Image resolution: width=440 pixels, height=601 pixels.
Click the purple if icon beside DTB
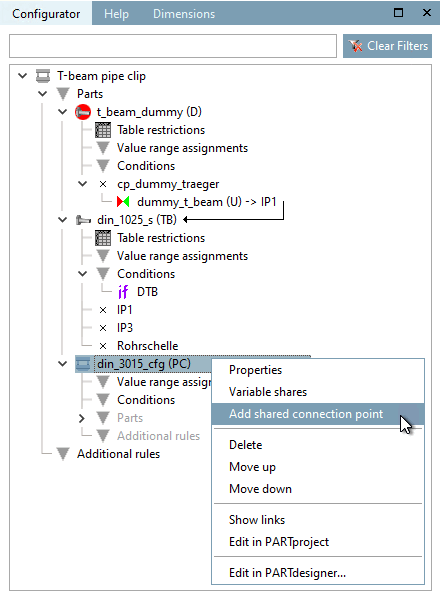pyautogui.click(x=123, y=292)
